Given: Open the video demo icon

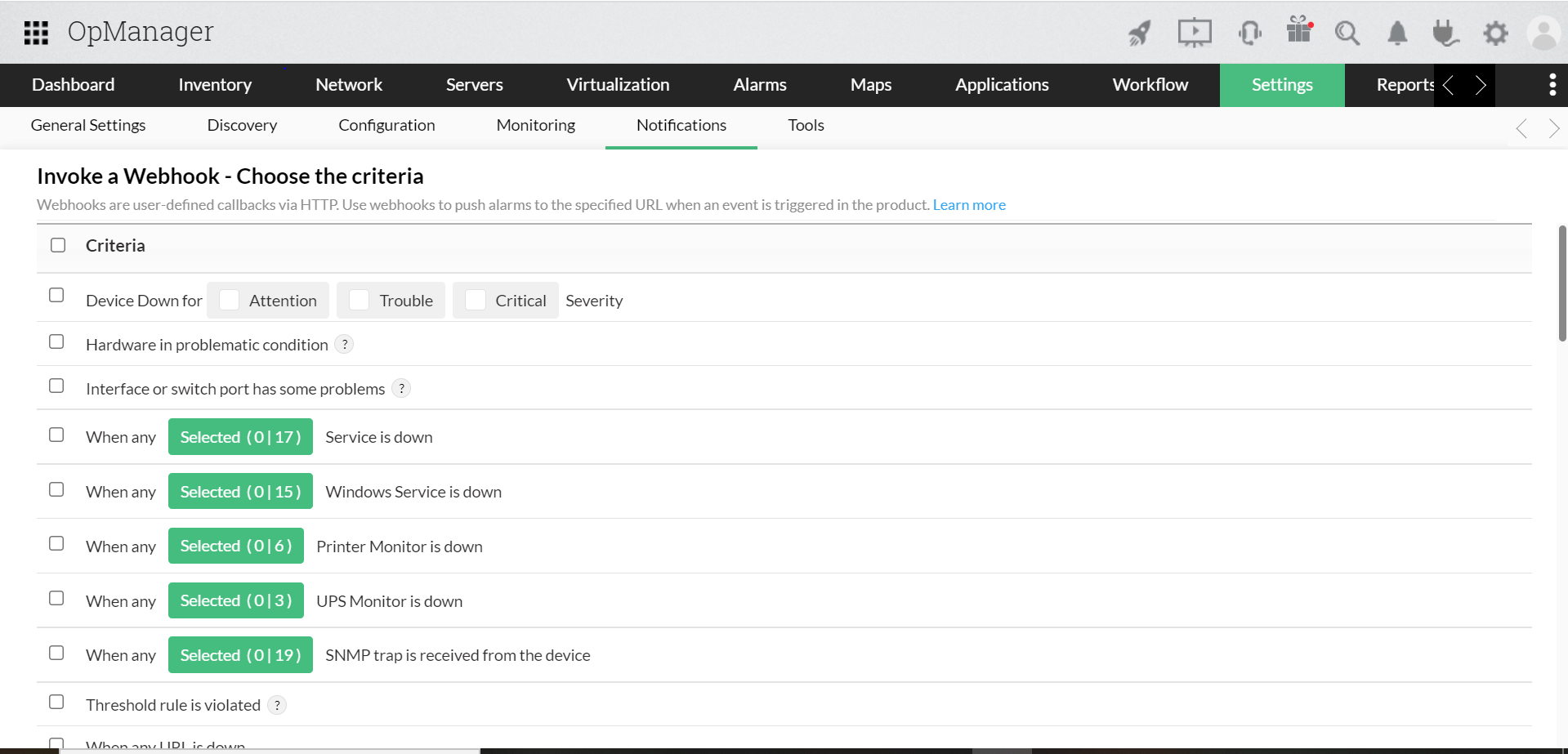Looking at the screenshot, I should (1194, 32).
